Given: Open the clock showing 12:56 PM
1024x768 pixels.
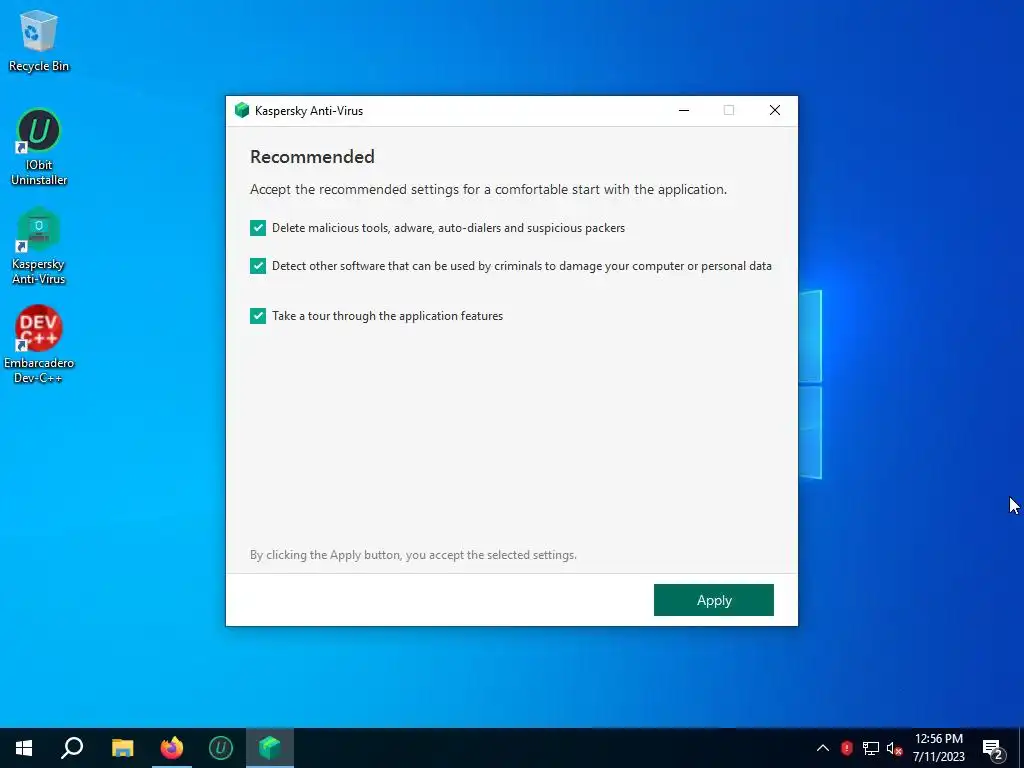Looking at the screenshot, I should point(938,748).
